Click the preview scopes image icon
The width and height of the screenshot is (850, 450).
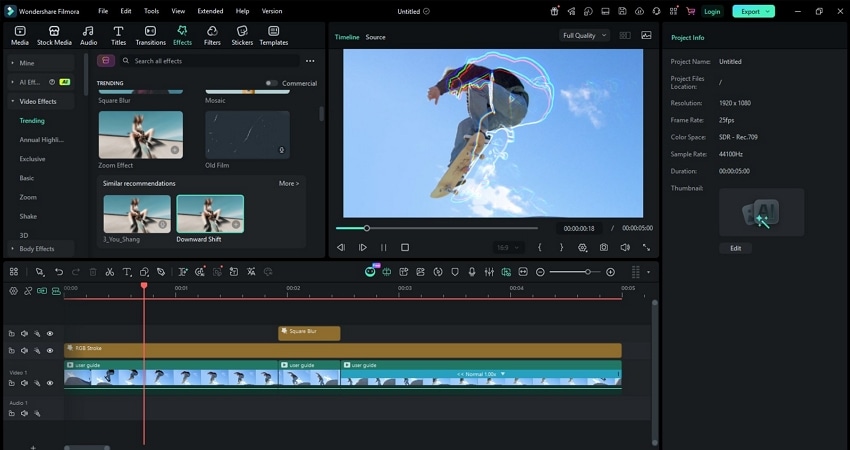pyautogui.click(x=646, y=35)
